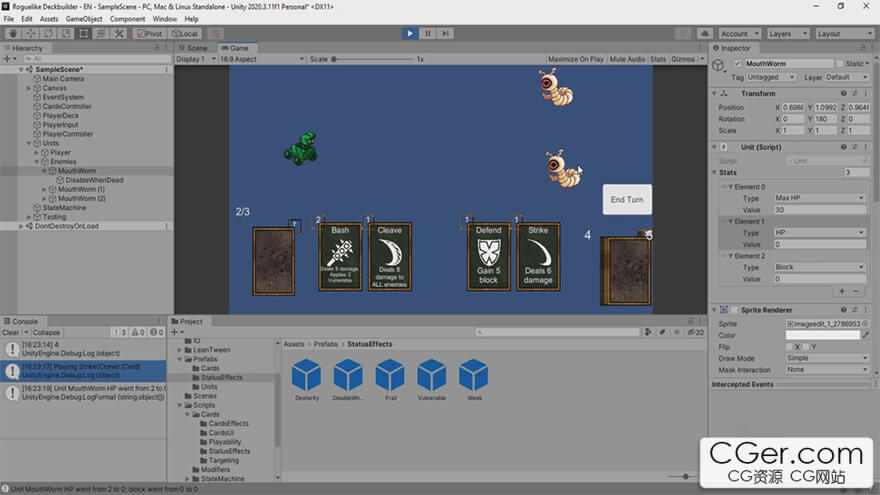Select the Transform tool
880x495 pixels.
(x=101, y=34)
